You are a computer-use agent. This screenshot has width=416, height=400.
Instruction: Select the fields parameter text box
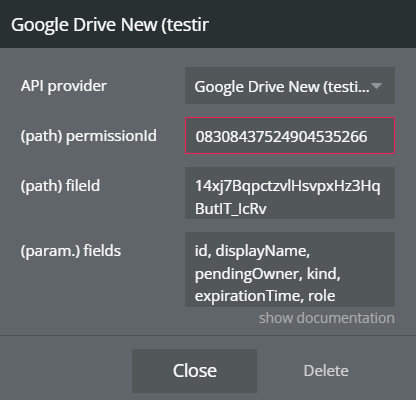coord(290,269)
